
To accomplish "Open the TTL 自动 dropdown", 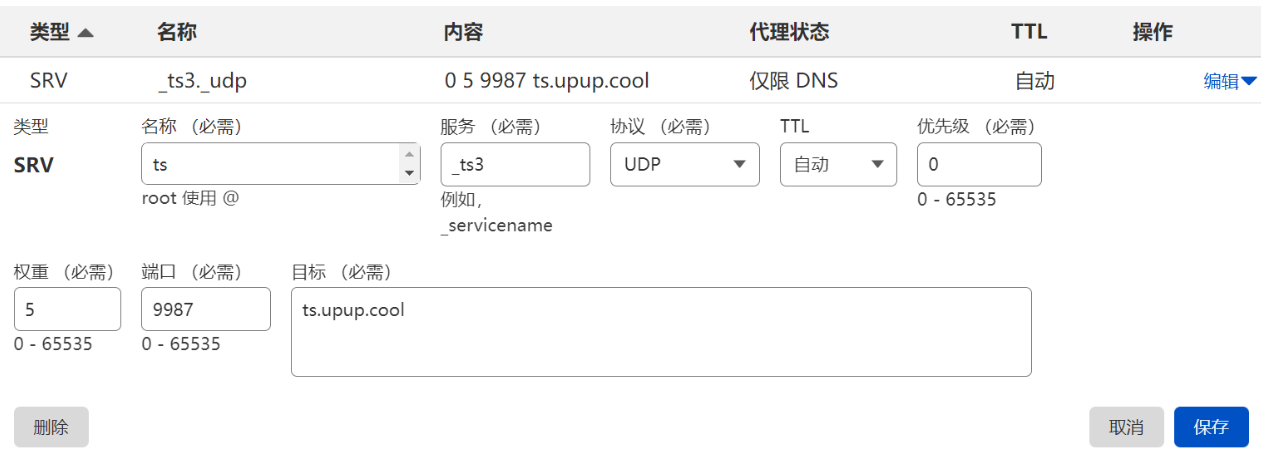I will (x=838, y=165).
